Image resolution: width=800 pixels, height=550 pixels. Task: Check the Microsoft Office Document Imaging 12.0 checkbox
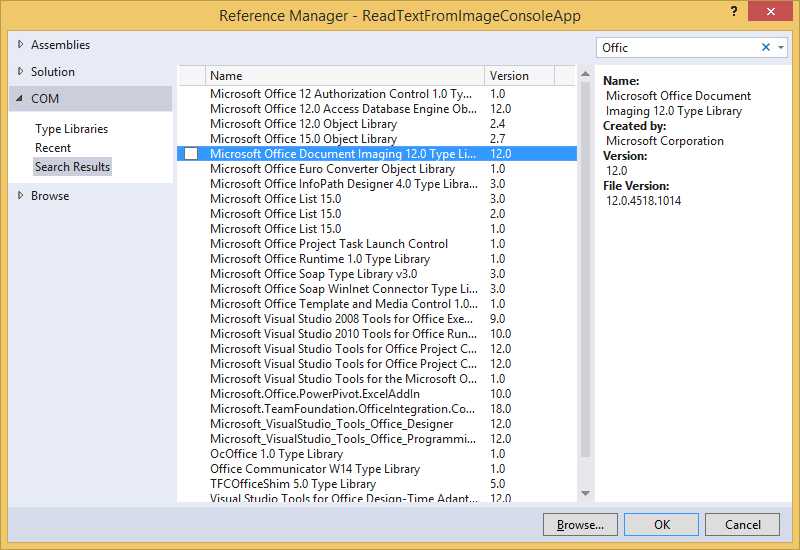191,154
